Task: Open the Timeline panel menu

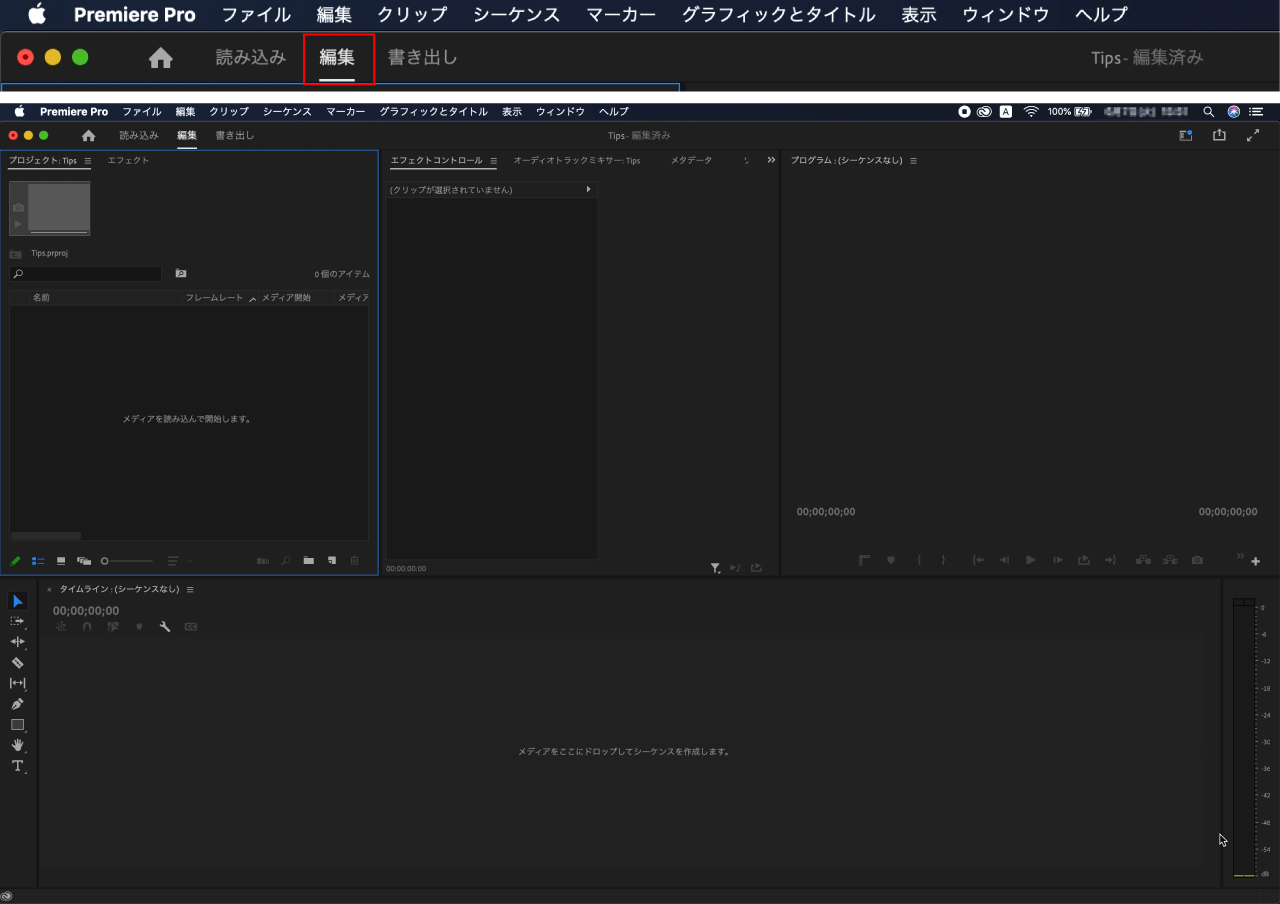Action: (x=190, y=589)
